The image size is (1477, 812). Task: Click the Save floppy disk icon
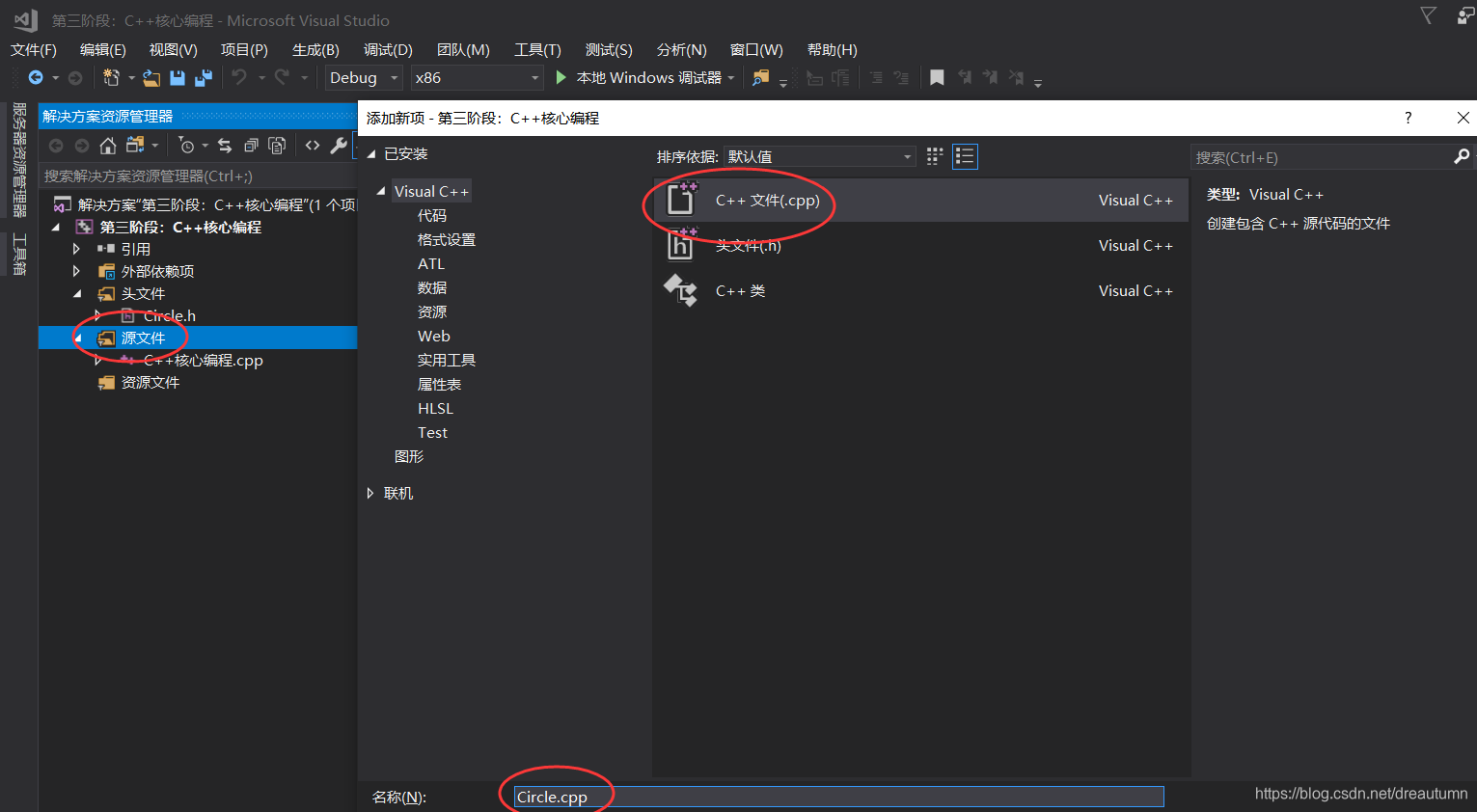click(x=178, y=77)
